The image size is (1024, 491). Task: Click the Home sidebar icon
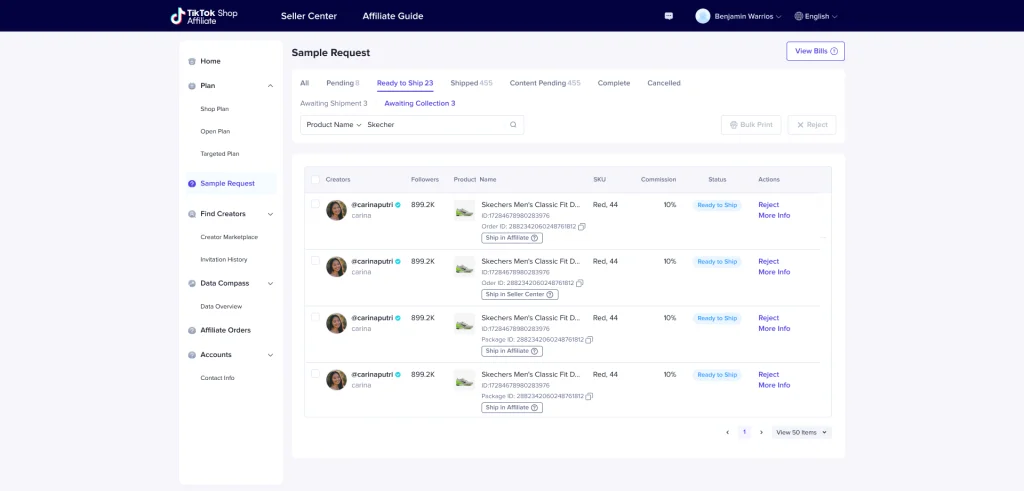[192, 61]
